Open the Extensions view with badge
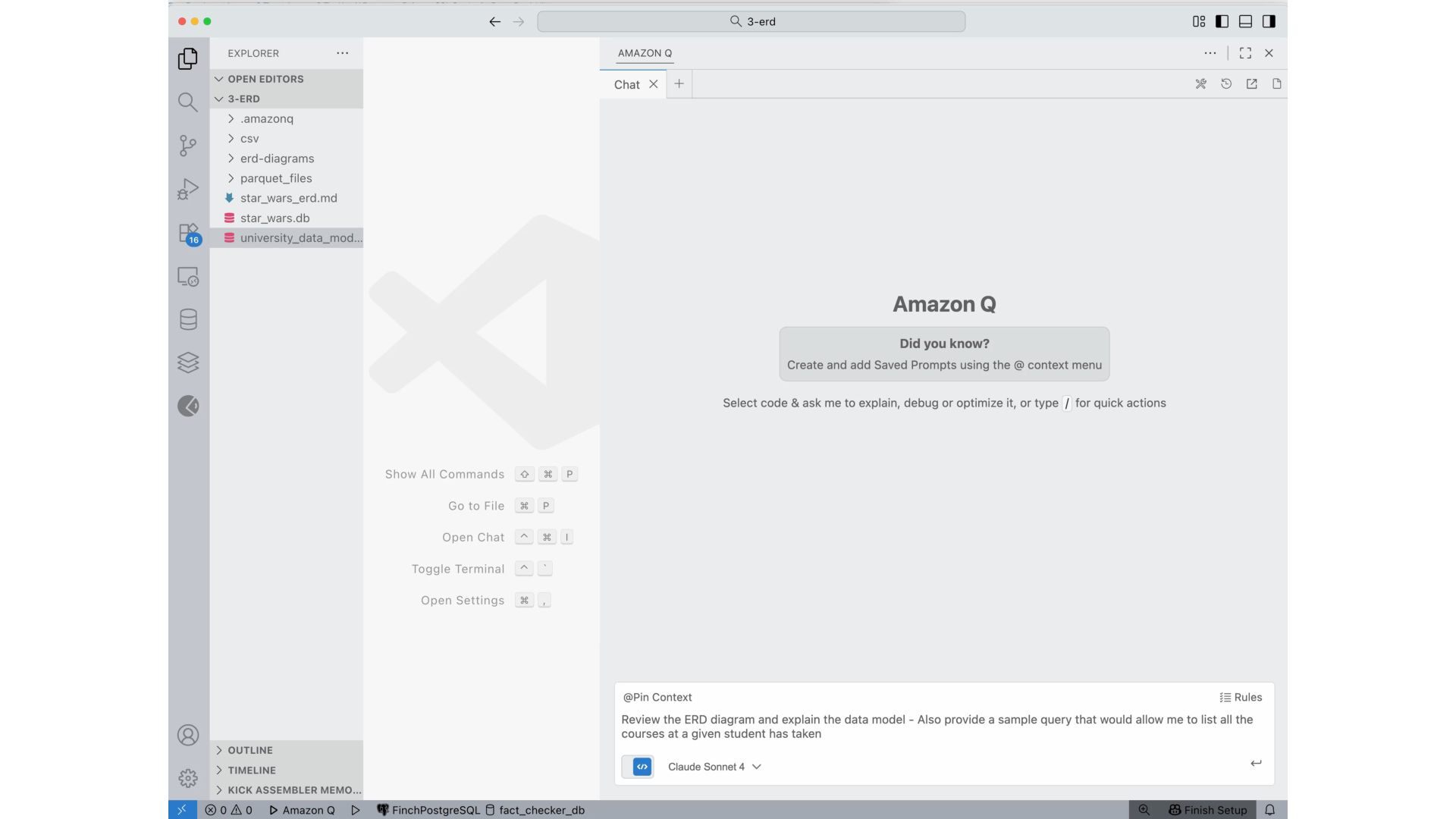 click(187, 233)
